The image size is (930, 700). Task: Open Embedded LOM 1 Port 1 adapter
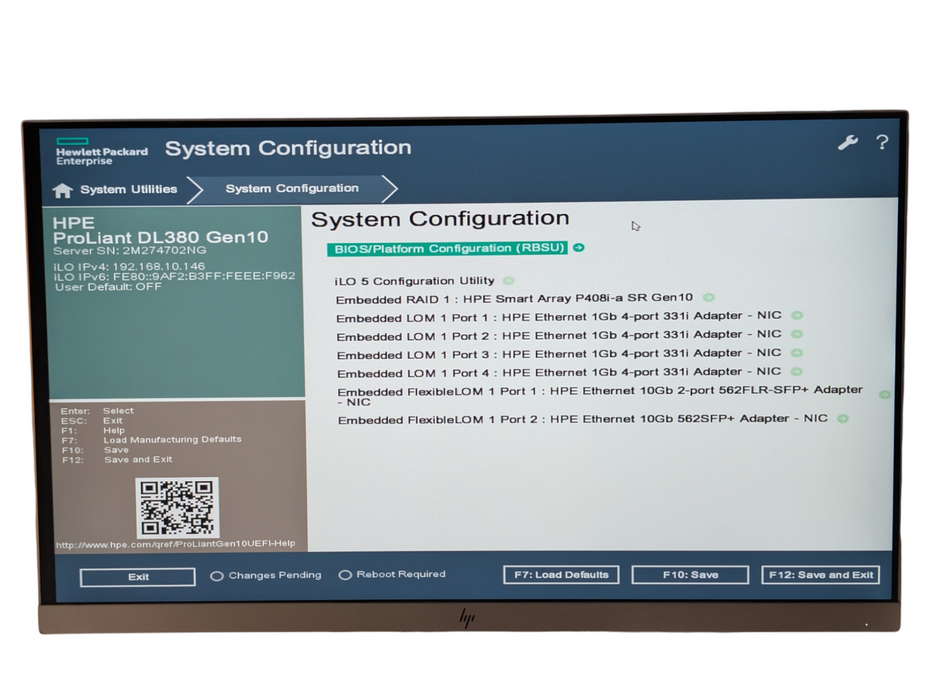tap(559, 317)
